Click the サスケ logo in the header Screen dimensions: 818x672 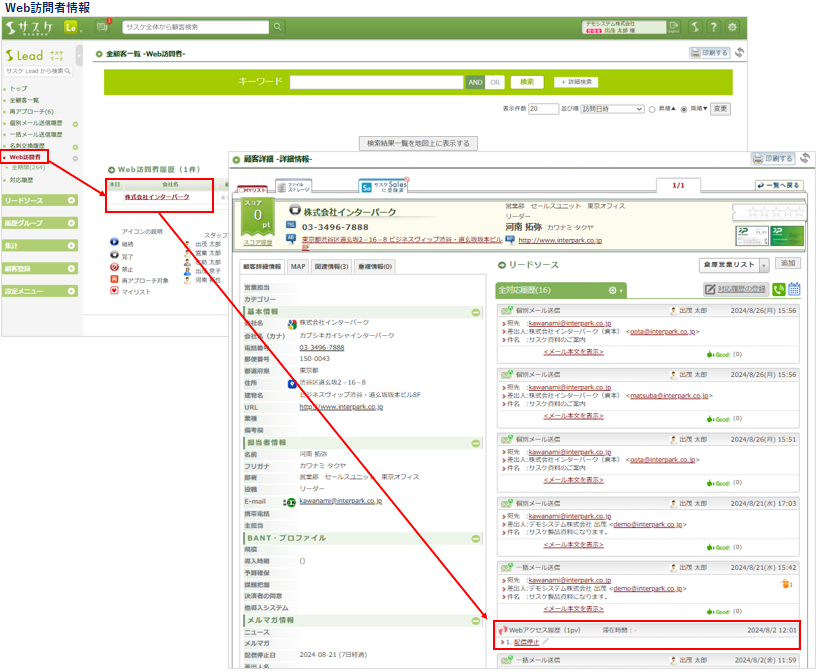pos(29,28)
